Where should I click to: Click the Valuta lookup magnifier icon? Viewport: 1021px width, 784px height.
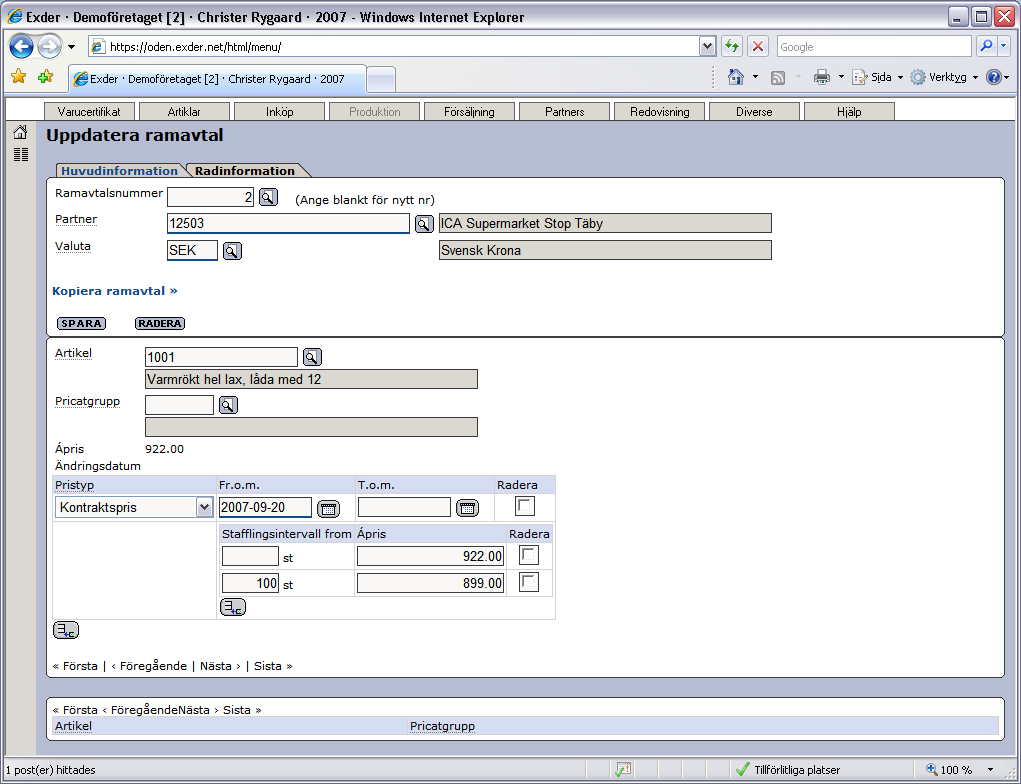click(x=232, y=251)
